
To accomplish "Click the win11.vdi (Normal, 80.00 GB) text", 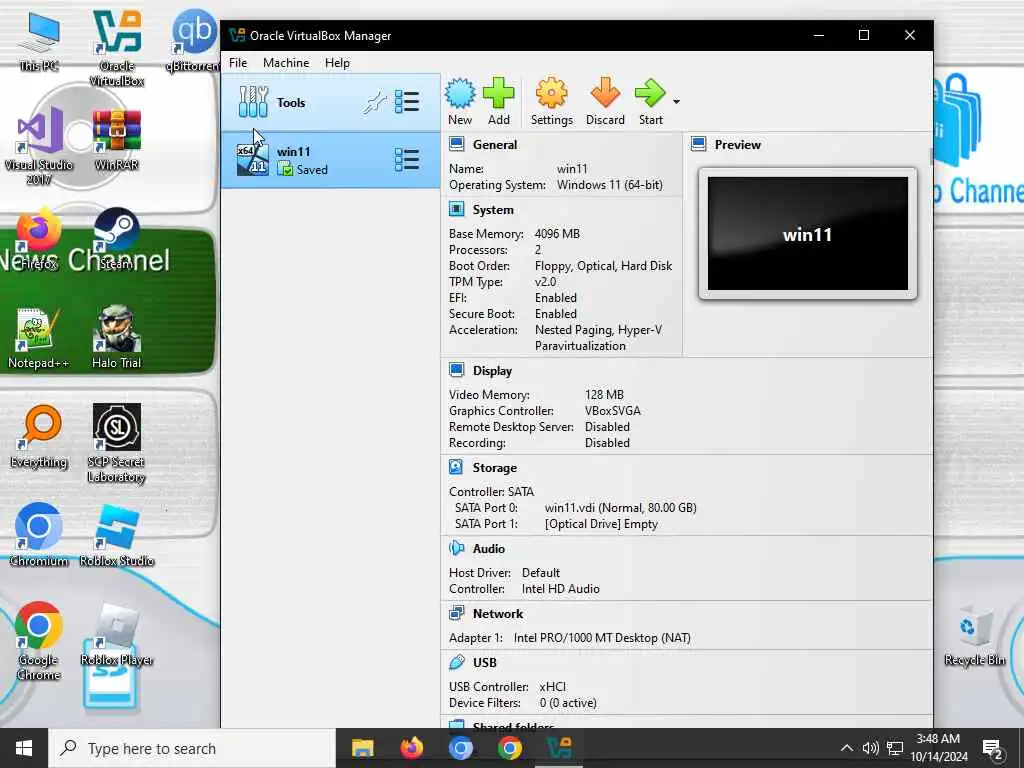I will pyautogui.click(x=620, y=507).
